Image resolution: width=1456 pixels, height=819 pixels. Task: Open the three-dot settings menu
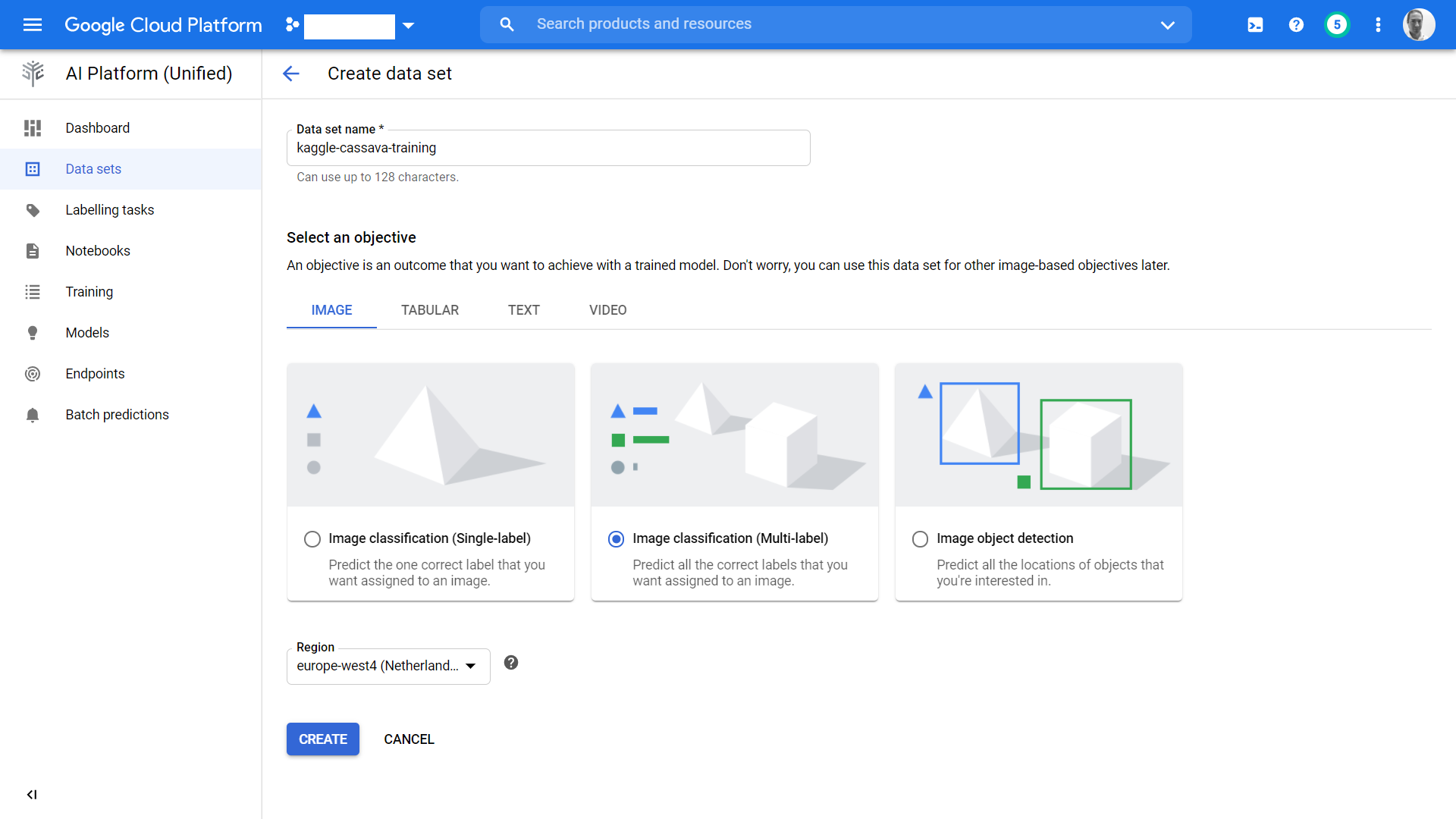coord(1378,25)
